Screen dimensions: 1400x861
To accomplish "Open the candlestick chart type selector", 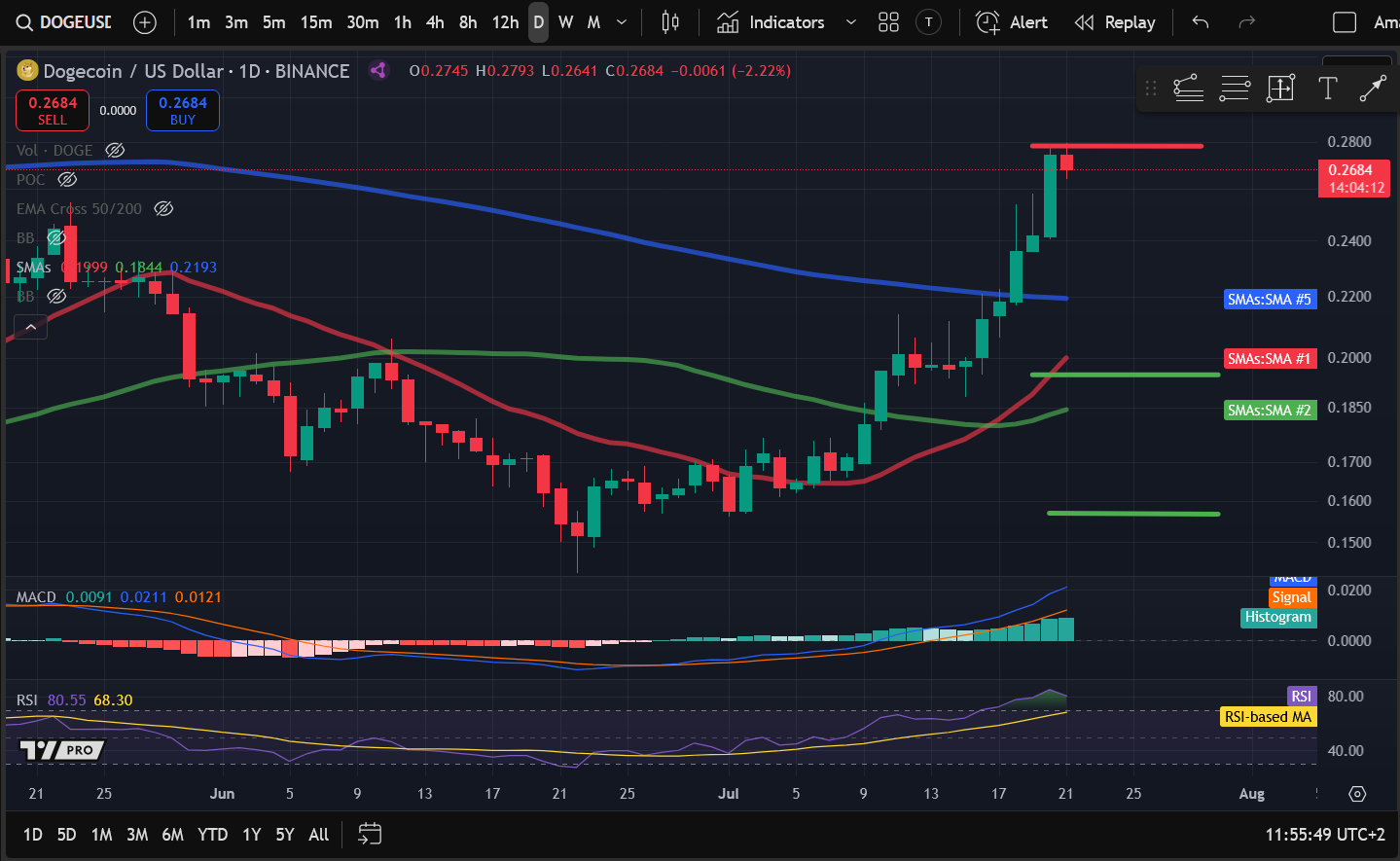I will click(670, 22).
